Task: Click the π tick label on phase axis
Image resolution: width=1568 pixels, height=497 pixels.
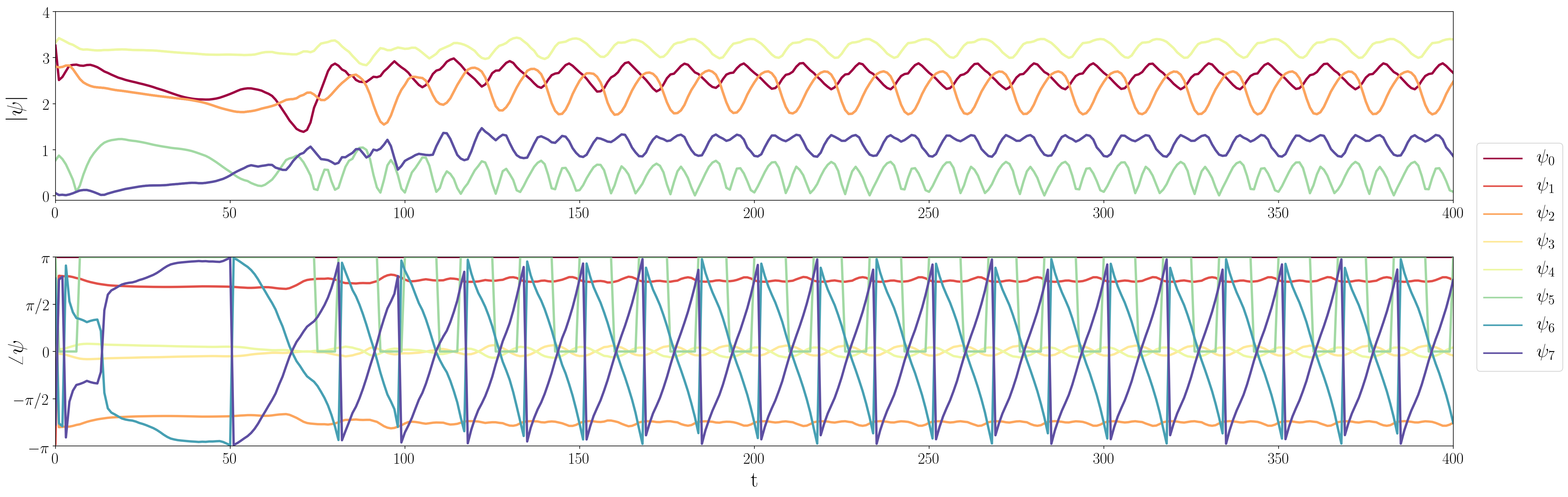Action: click(45, 259)
